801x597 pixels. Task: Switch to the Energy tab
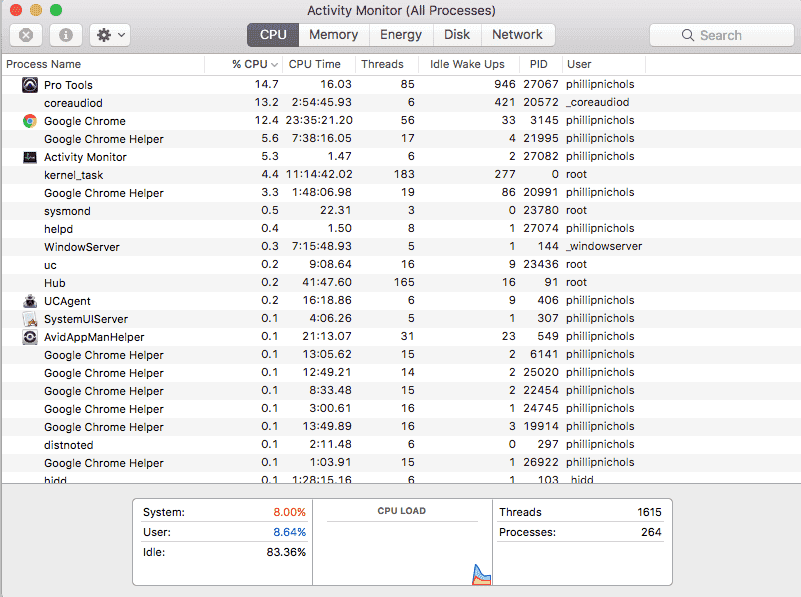click(401, 35)
